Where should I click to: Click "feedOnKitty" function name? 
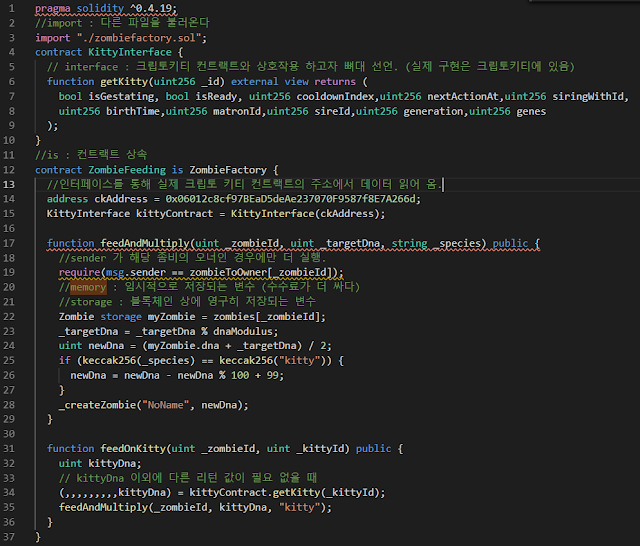click(133, 448)
